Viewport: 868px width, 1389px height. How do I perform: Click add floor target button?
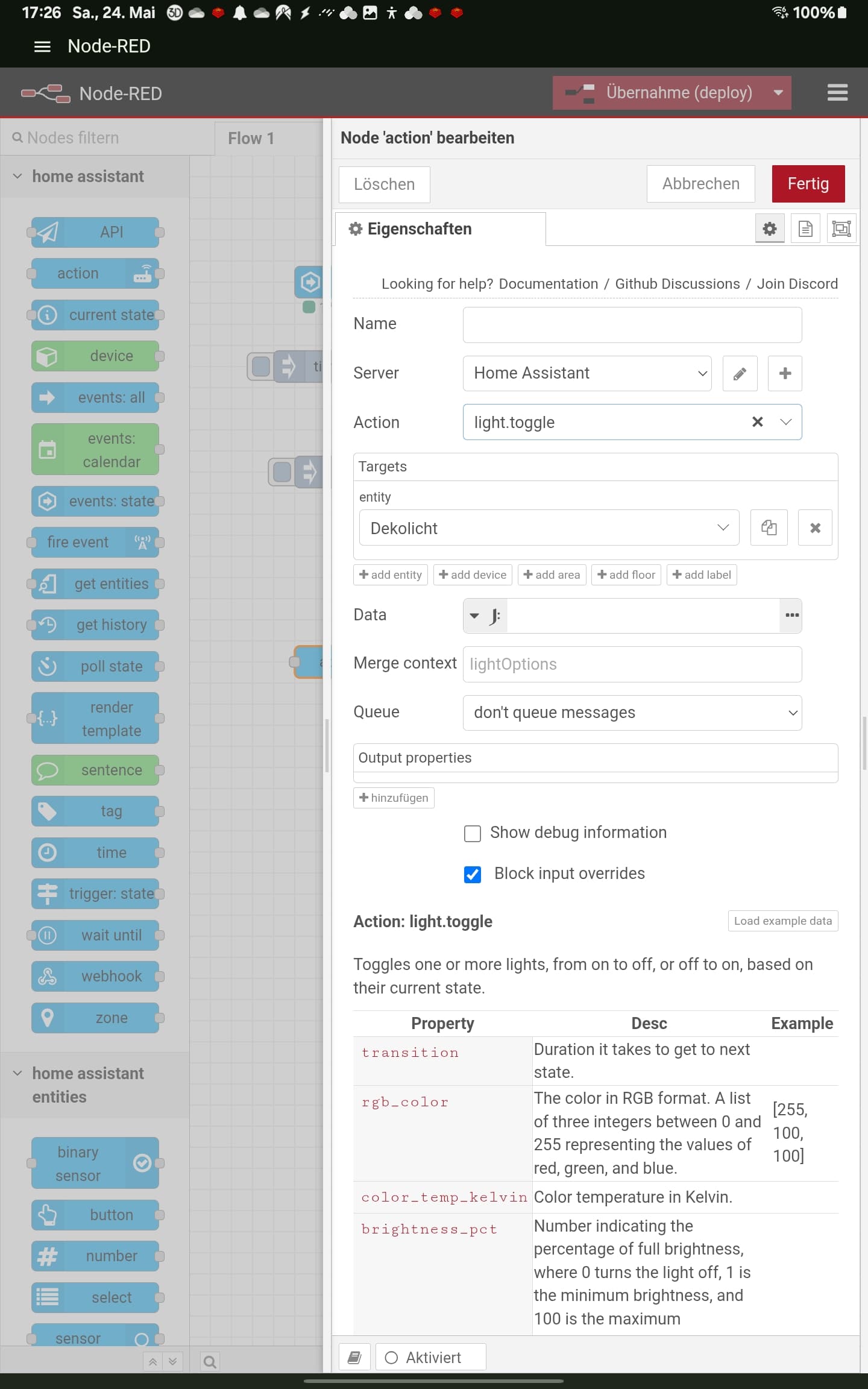626,575
